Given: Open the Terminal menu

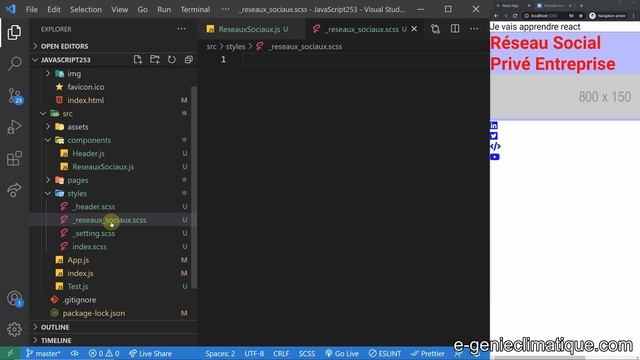Looking at the screenshot, I should point(195,9).
